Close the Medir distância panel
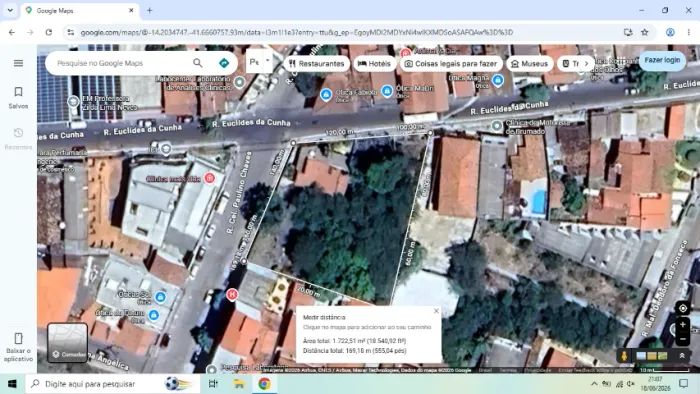700x394 pixels. [436, 311]
